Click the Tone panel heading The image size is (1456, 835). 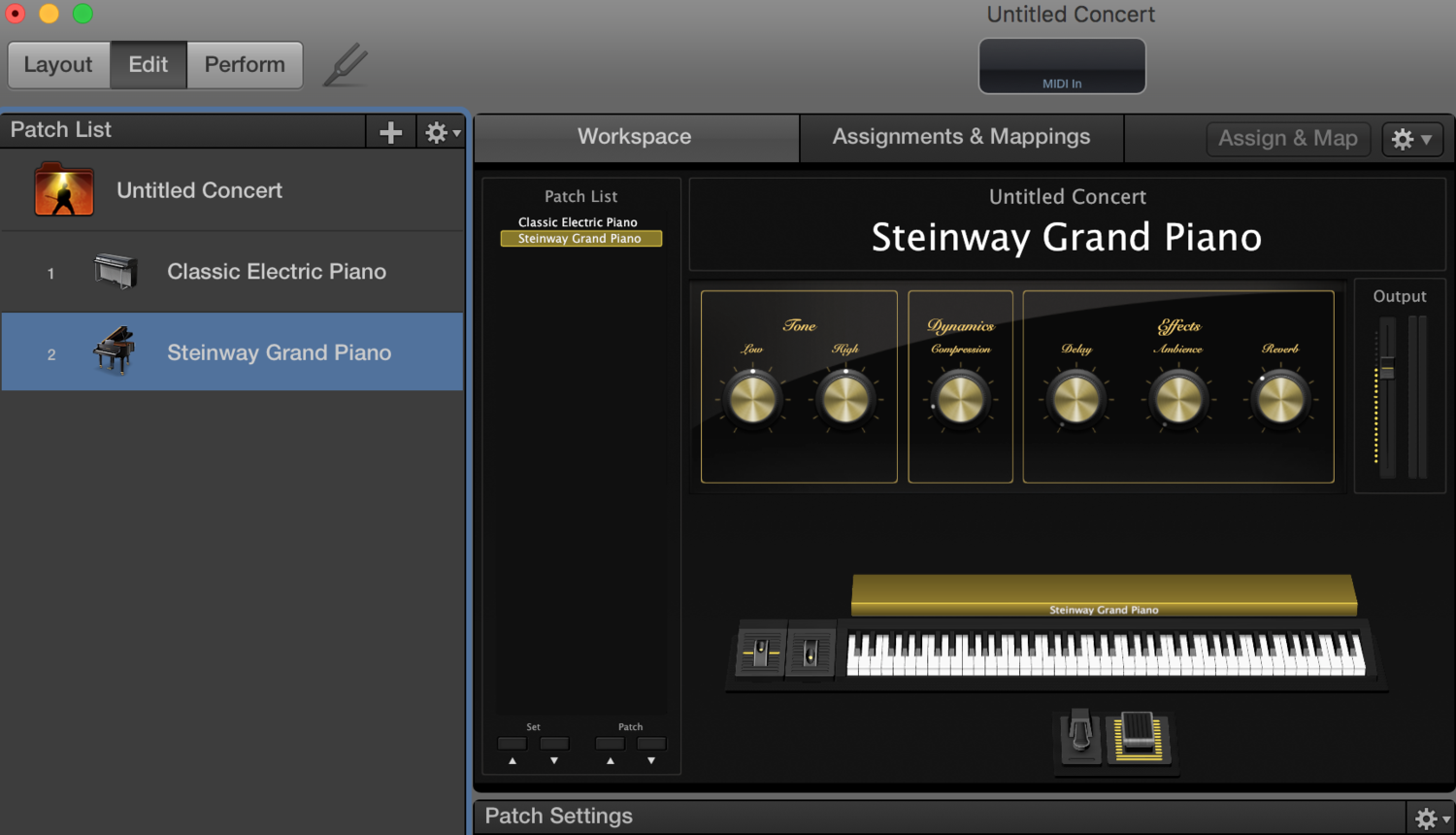click(x=800, y=325)
